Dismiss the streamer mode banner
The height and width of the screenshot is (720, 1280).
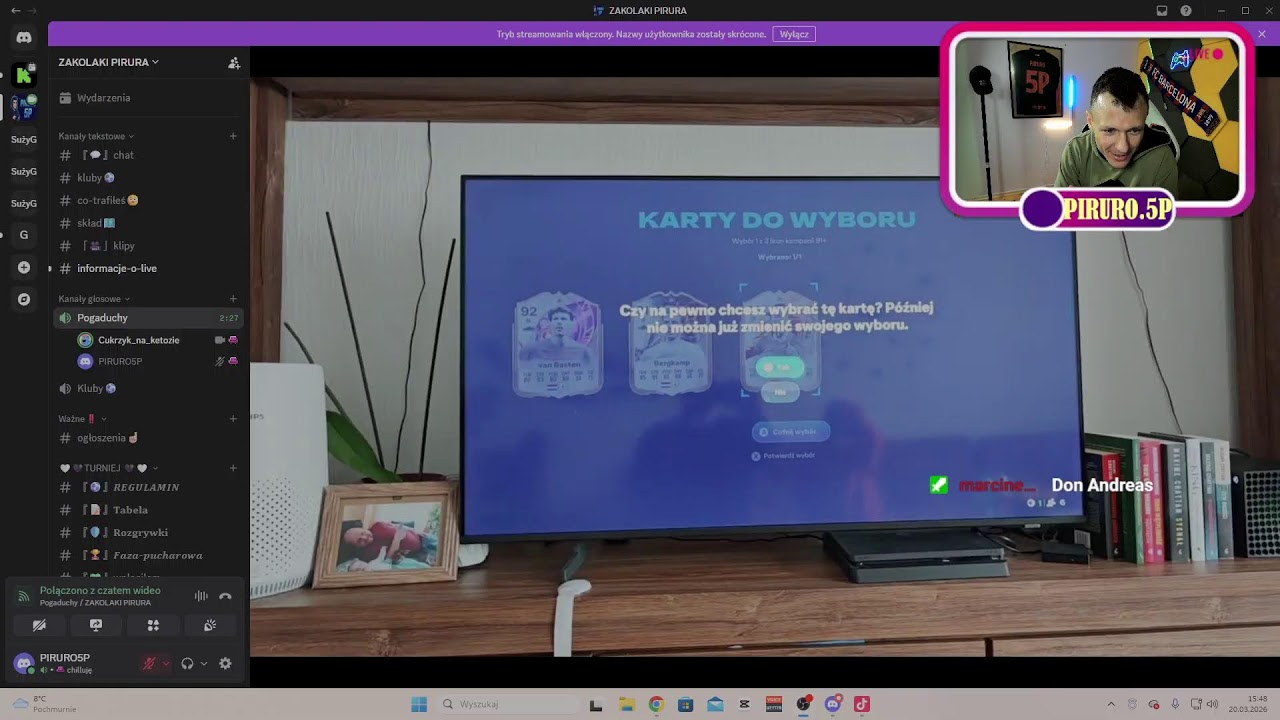click(1262, 34)
